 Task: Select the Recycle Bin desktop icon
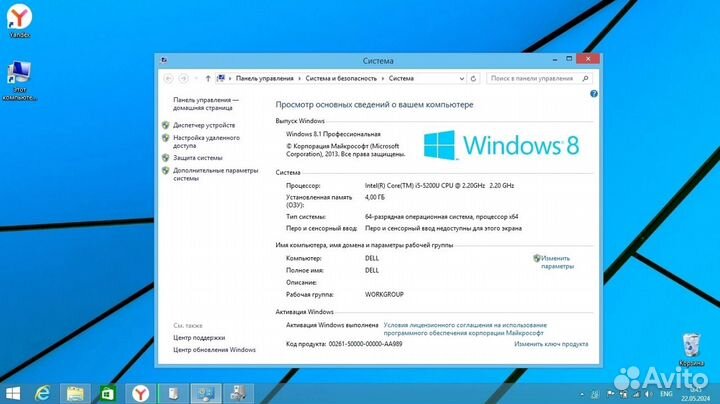[691, 350]
